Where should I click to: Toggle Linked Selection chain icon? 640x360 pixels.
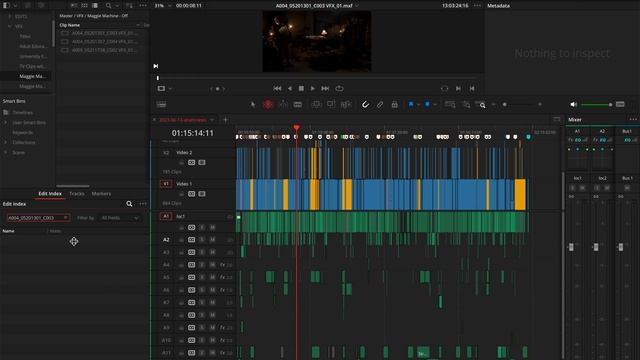point(380,104)
